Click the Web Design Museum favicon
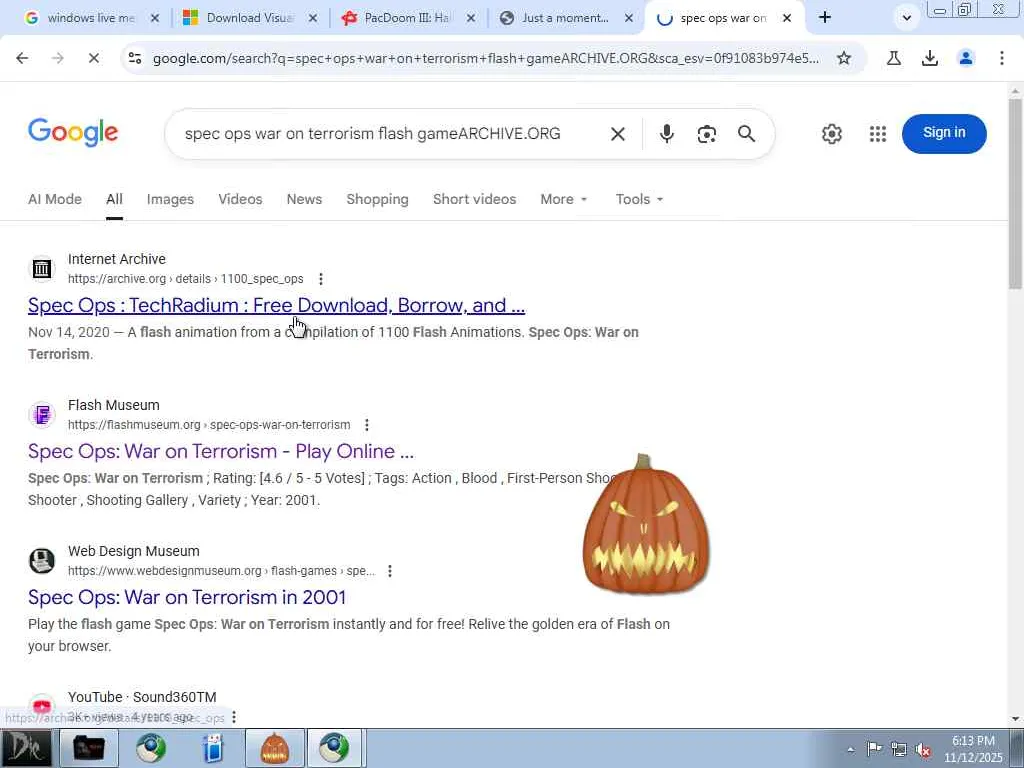This screenshot has width=1024, height=768. click(x=42, y=561)
